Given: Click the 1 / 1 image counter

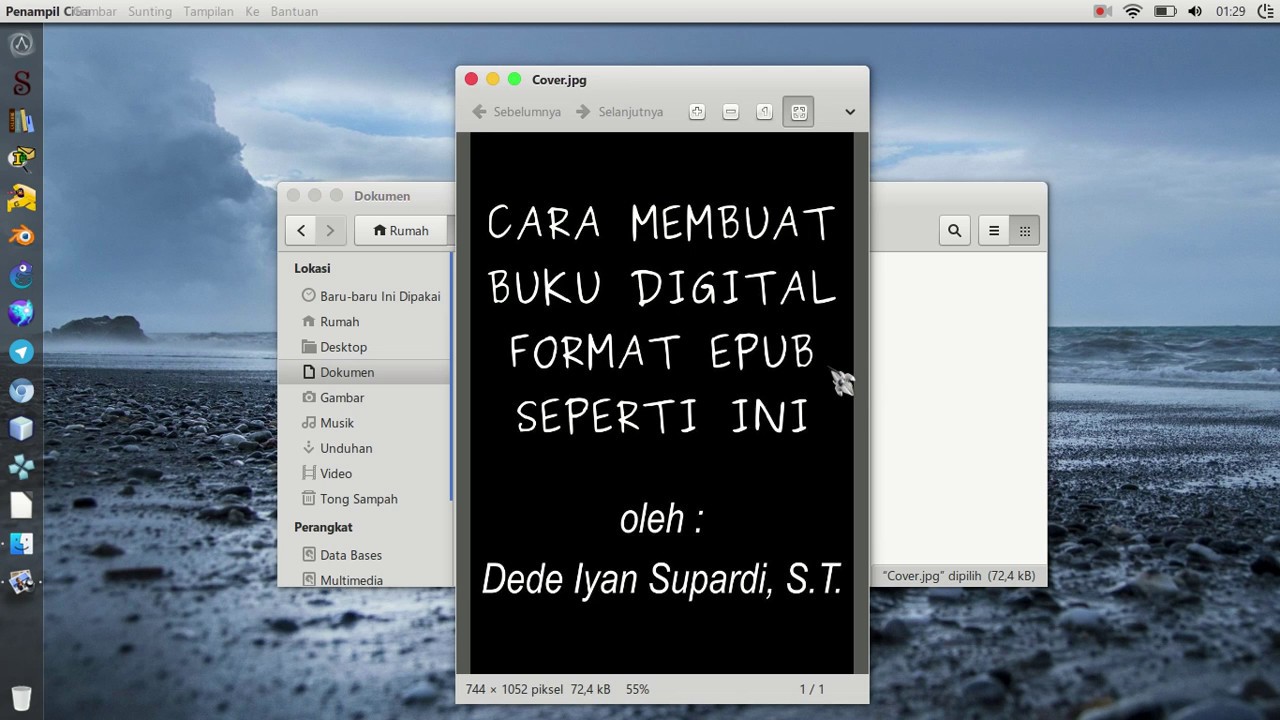Looking at the screenshot, I should pyautogui.click(x=812, y=689).
